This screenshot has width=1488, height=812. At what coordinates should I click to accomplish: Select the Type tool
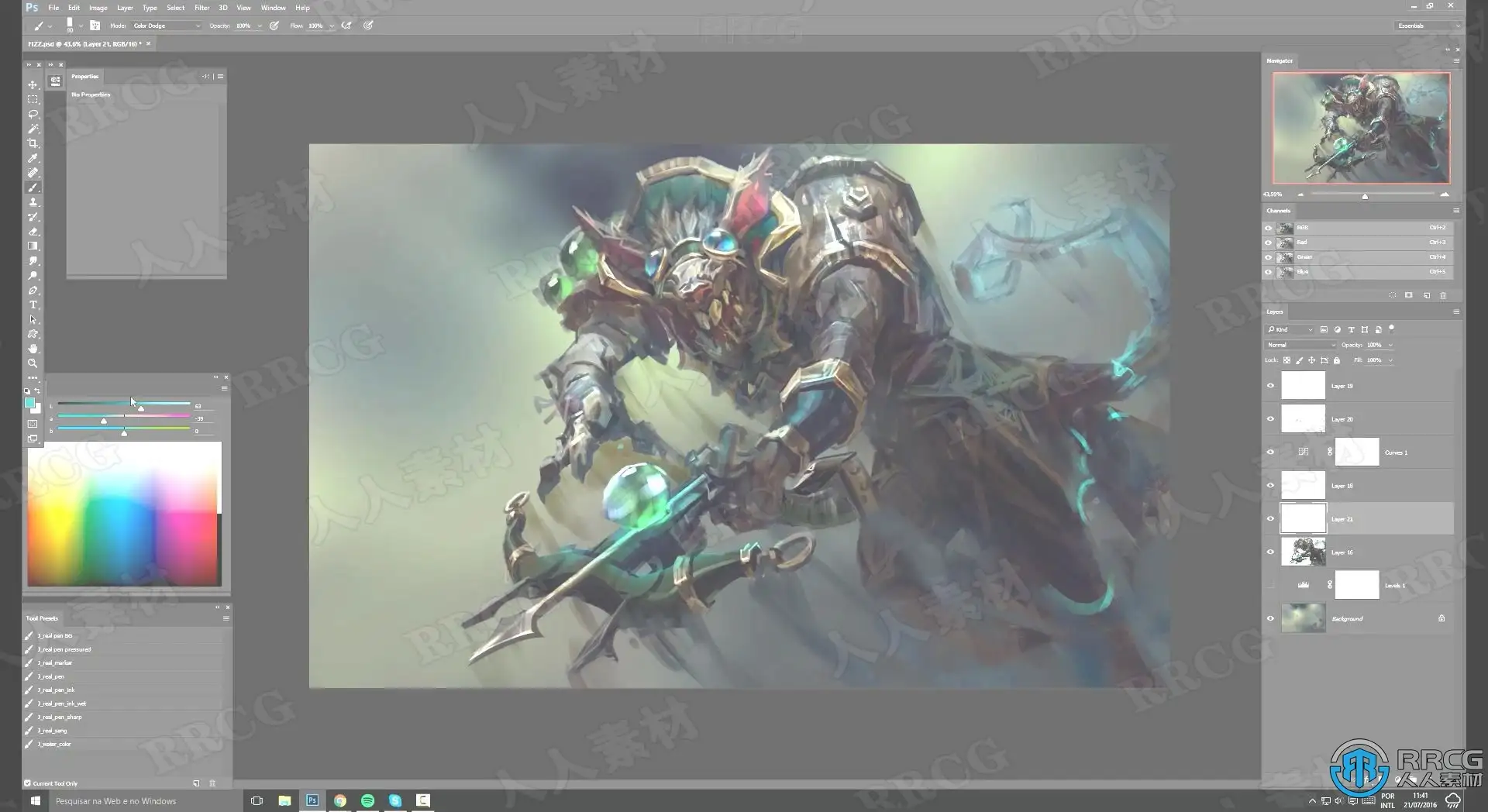point(33,305)
